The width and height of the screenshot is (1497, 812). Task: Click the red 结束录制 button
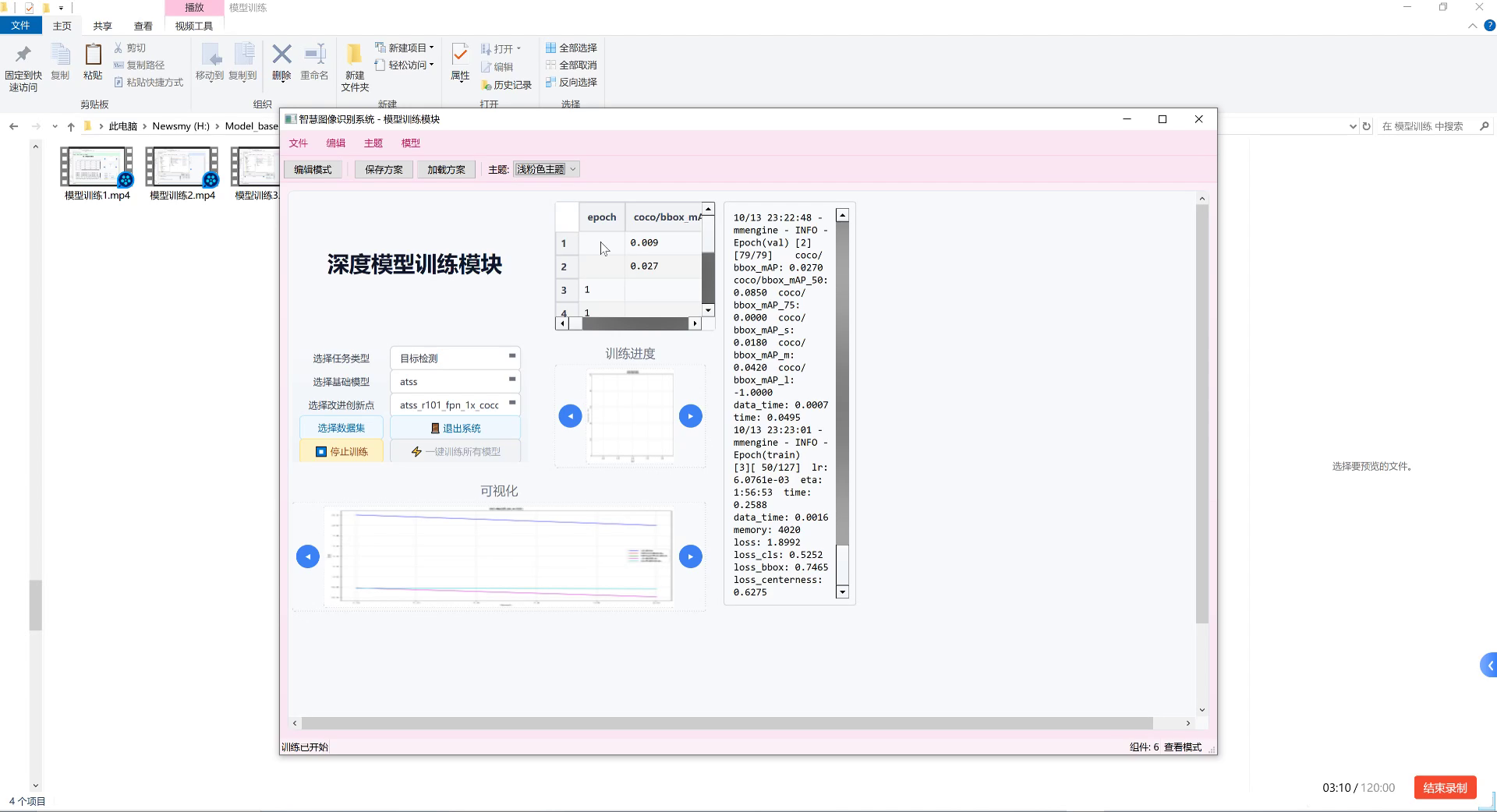click(1445, 788)
